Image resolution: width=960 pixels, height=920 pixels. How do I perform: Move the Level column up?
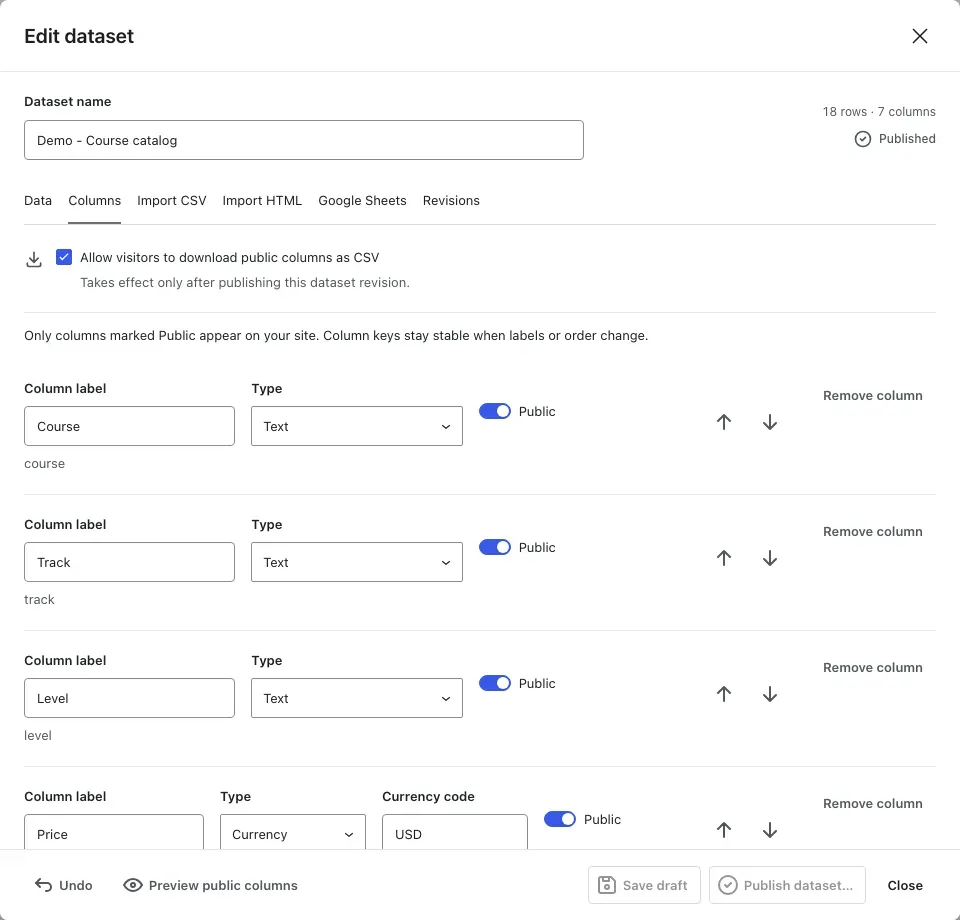pyautogui.click(x=724, y=694)
